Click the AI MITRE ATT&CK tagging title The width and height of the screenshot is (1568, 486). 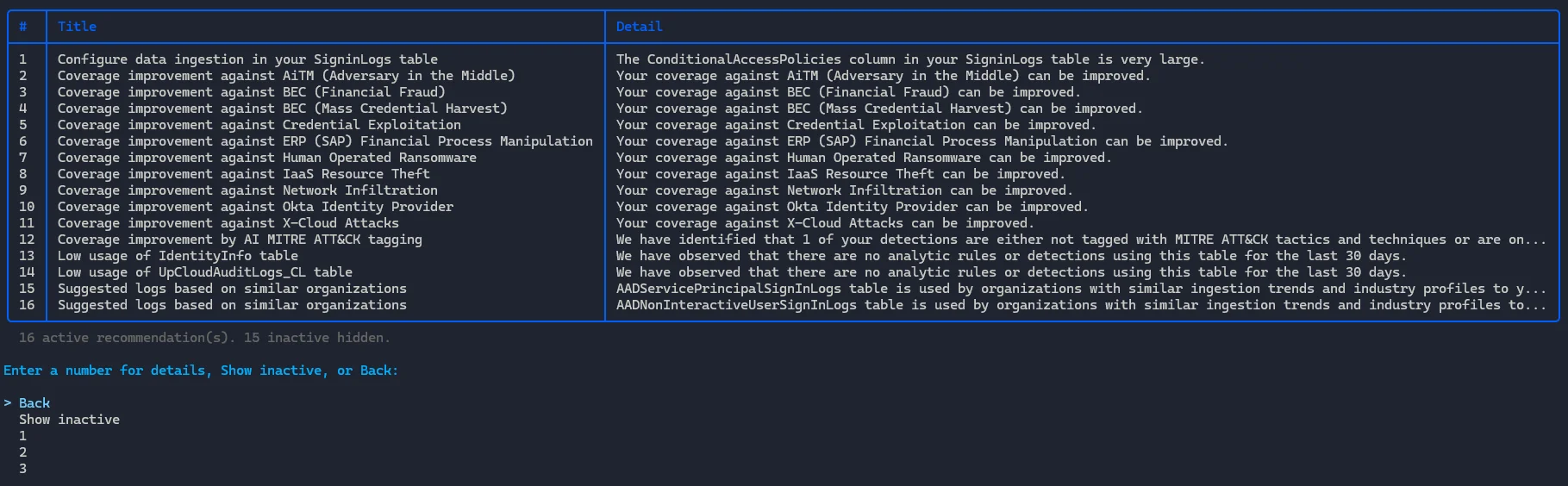click(x=240, y=240)
